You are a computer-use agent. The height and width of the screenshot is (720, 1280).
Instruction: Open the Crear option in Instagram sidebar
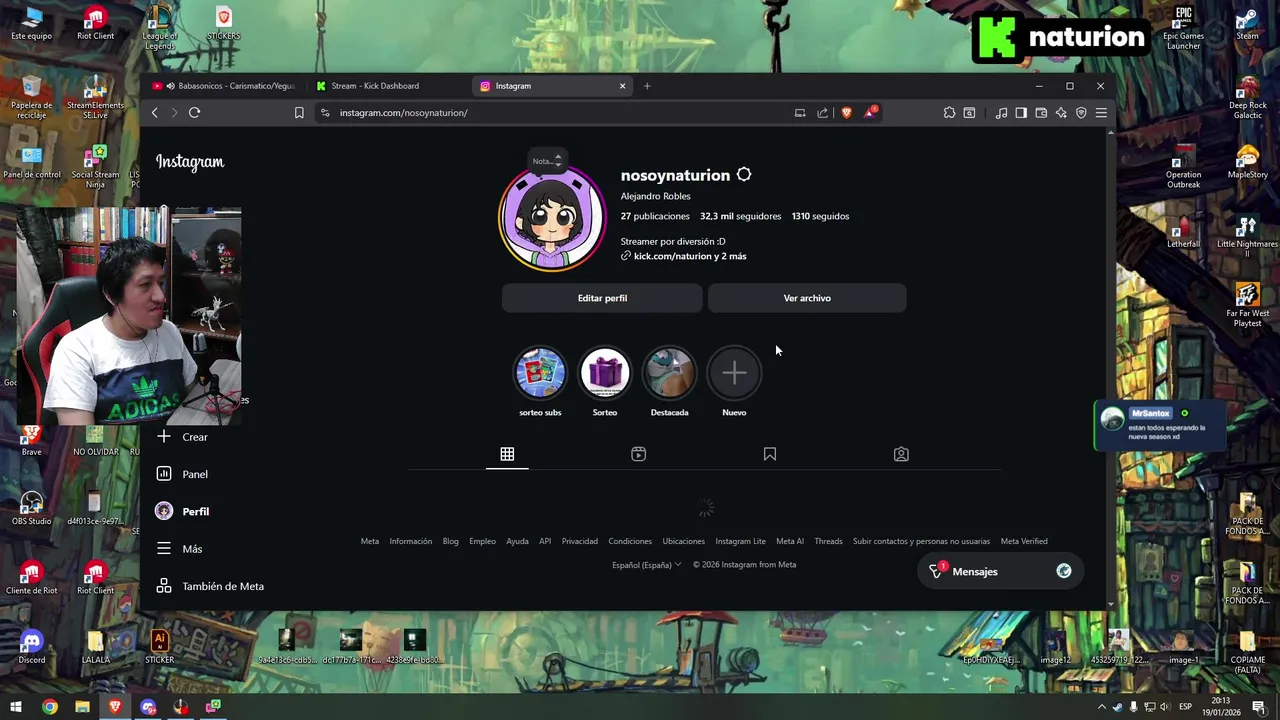182,437
